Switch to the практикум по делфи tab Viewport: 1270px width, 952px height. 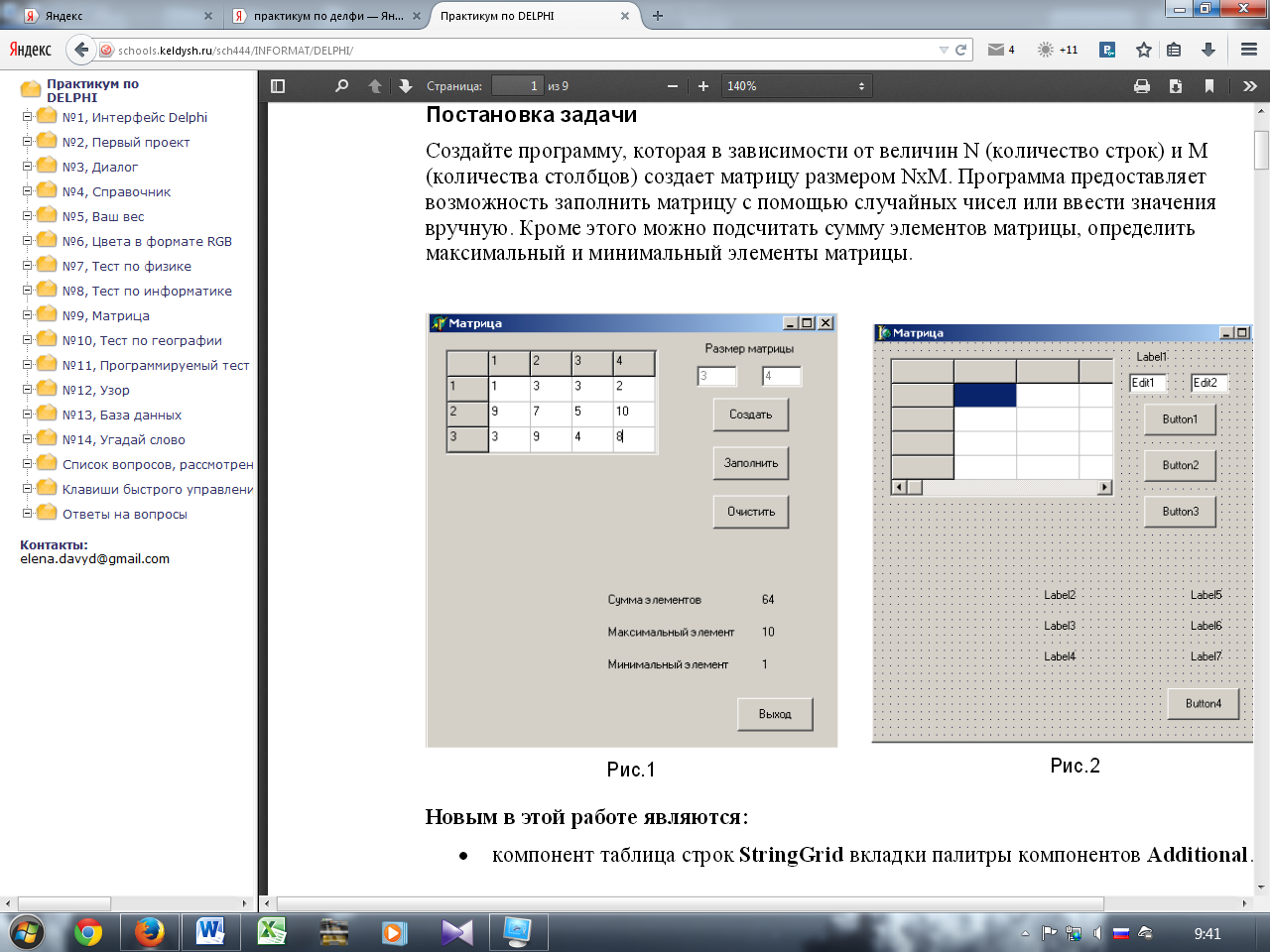point(325,16)
